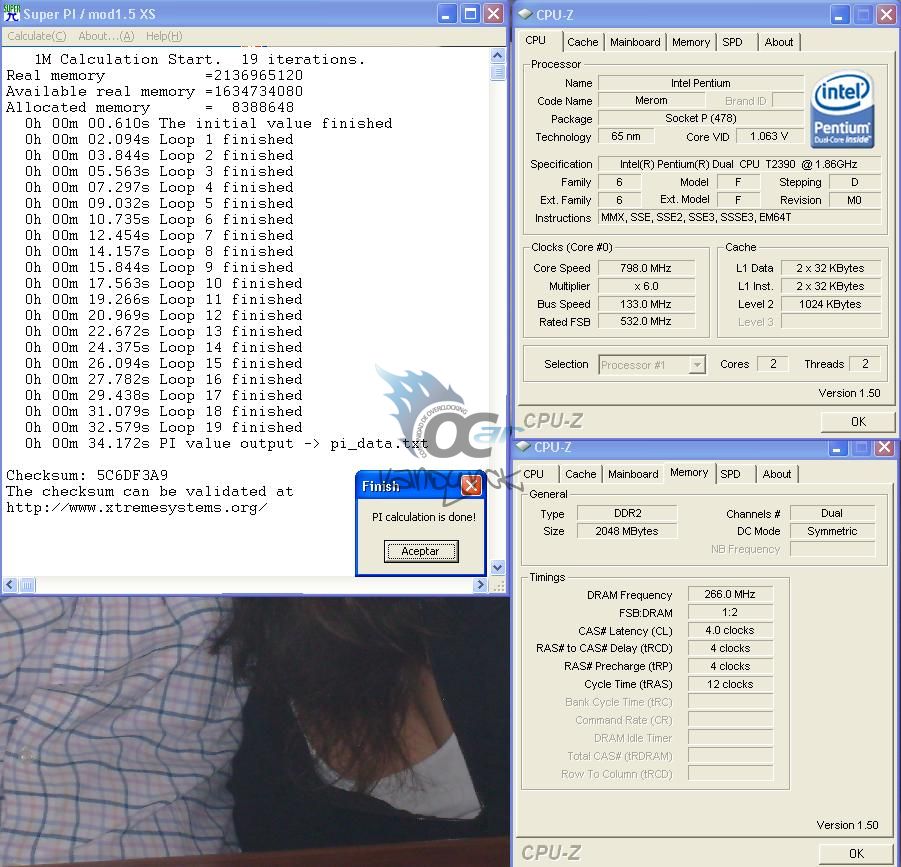Click the Cores count field showing 2
The width and height of the screenshot is (901, 867).
pos(773,364)
